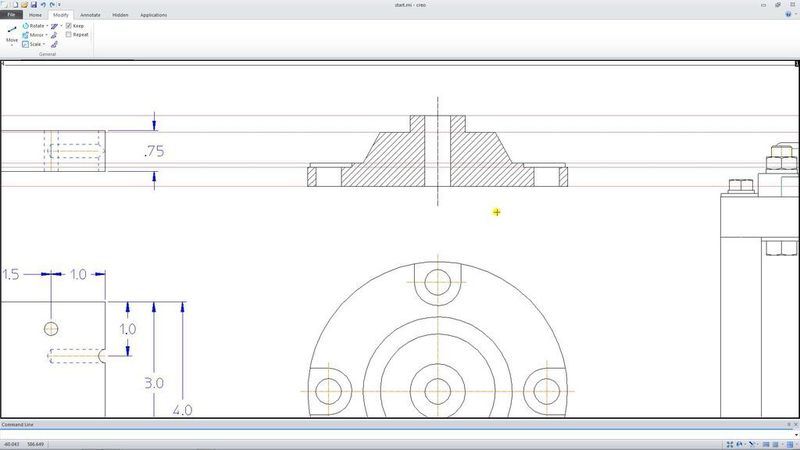
Task: Select the Move tool
Action: point(12,34)
